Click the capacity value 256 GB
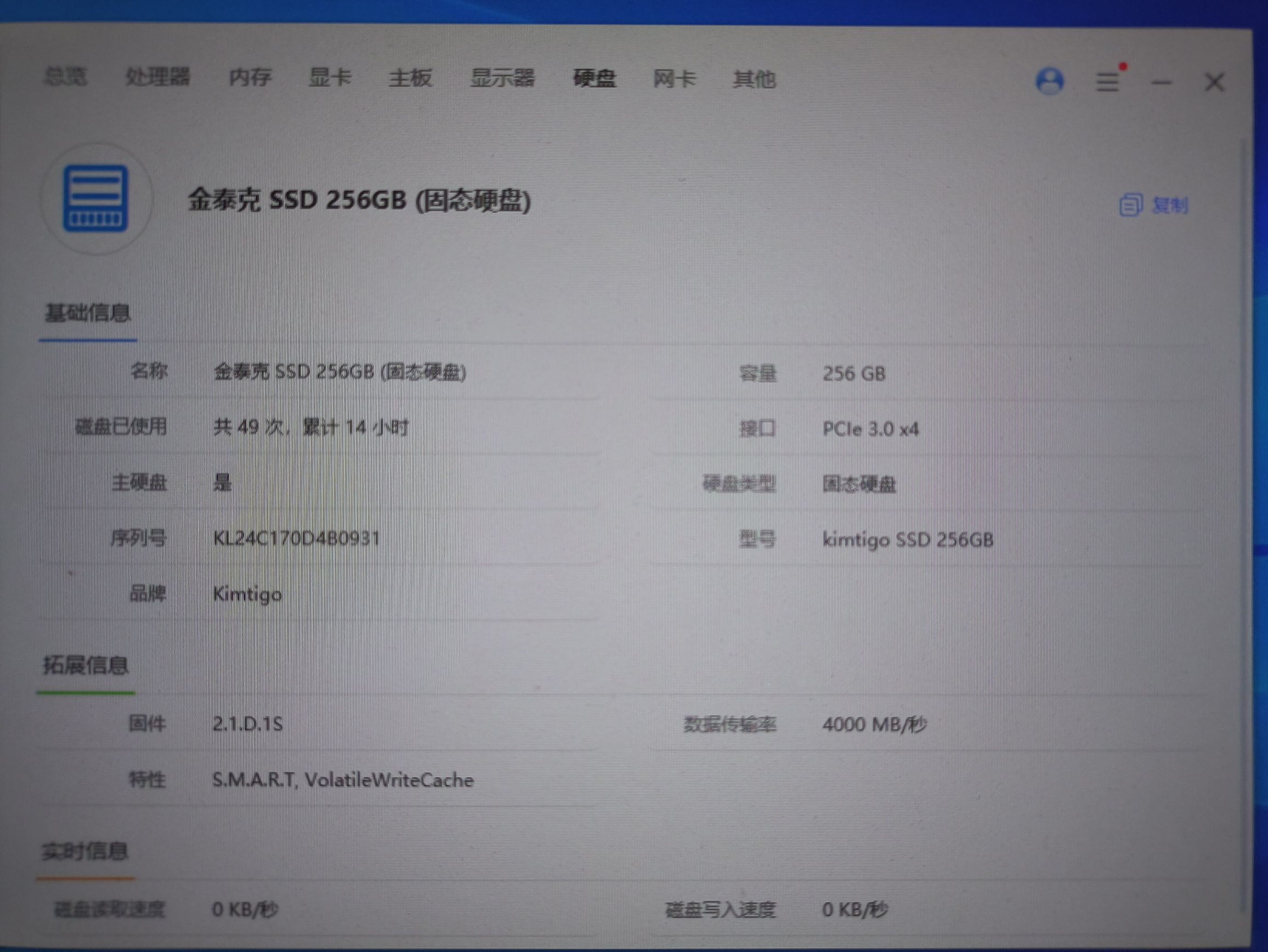The height and width of the screenshot is (952, 1268). (x=854, y=374)
